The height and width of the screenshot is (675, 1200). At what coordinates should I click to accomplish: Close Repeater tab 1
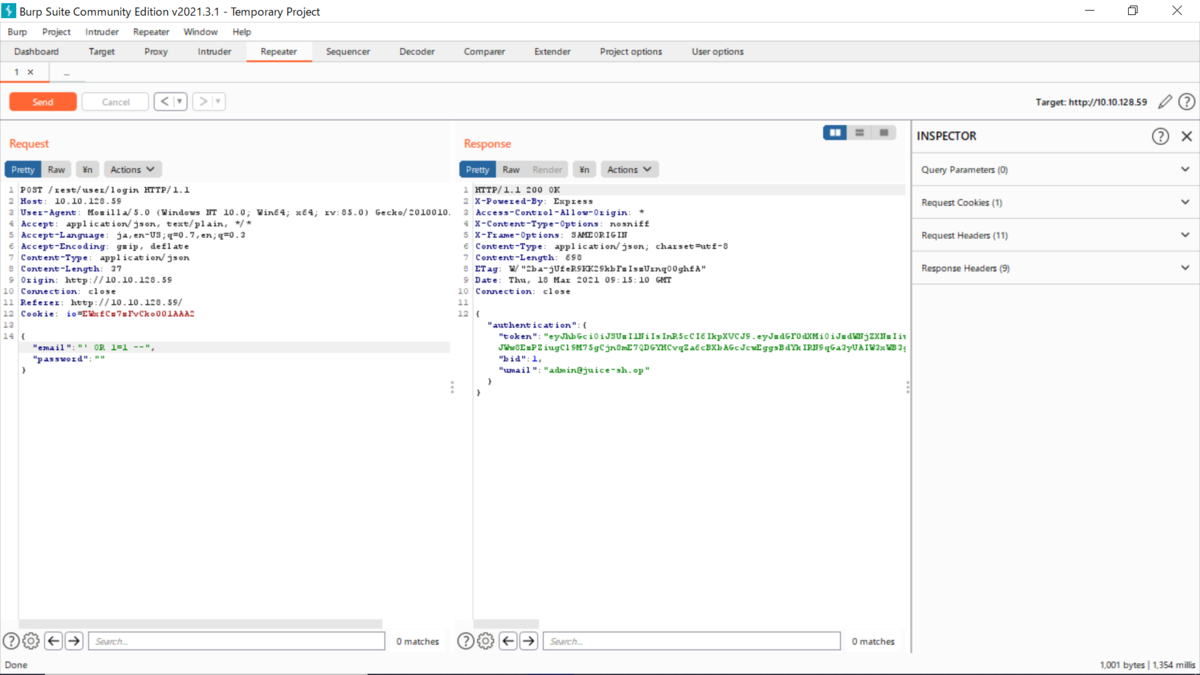(30, 73)
